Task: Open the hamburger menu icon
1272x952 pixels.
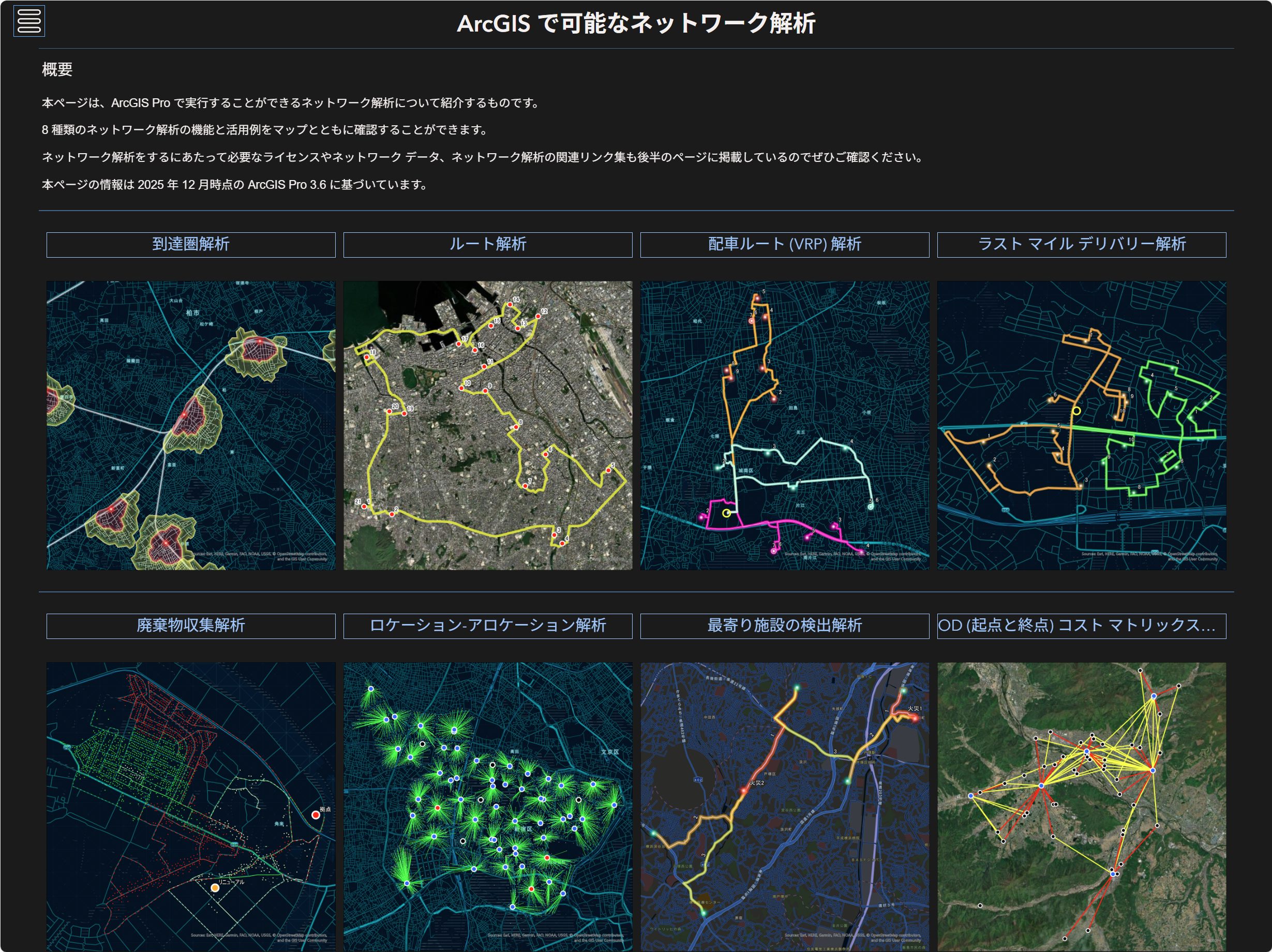Action: click(29, 21)
